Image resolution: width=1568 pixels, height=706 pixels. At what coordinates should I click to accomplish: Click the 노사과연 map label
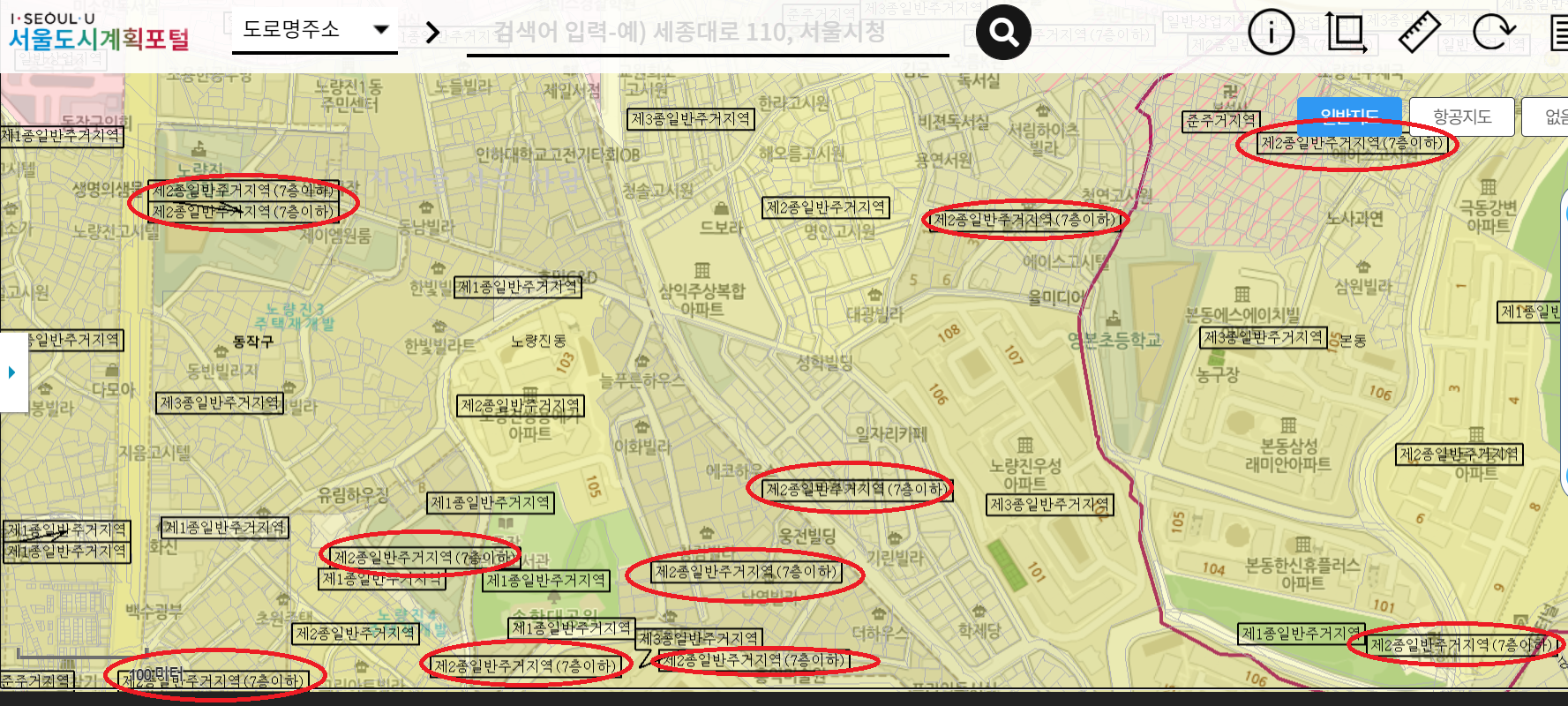(x=1354, y=218)
